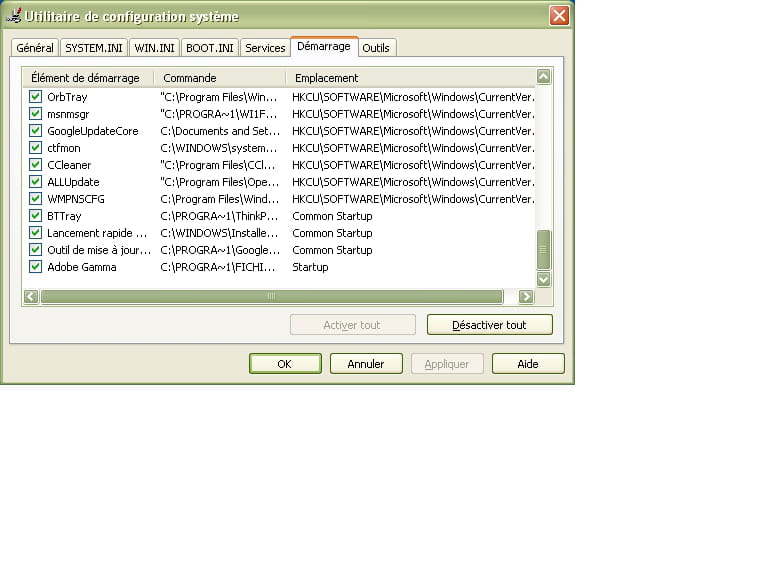Confirm with the OK button
This screenshot has width=779, height=569.
pos(285,364)
